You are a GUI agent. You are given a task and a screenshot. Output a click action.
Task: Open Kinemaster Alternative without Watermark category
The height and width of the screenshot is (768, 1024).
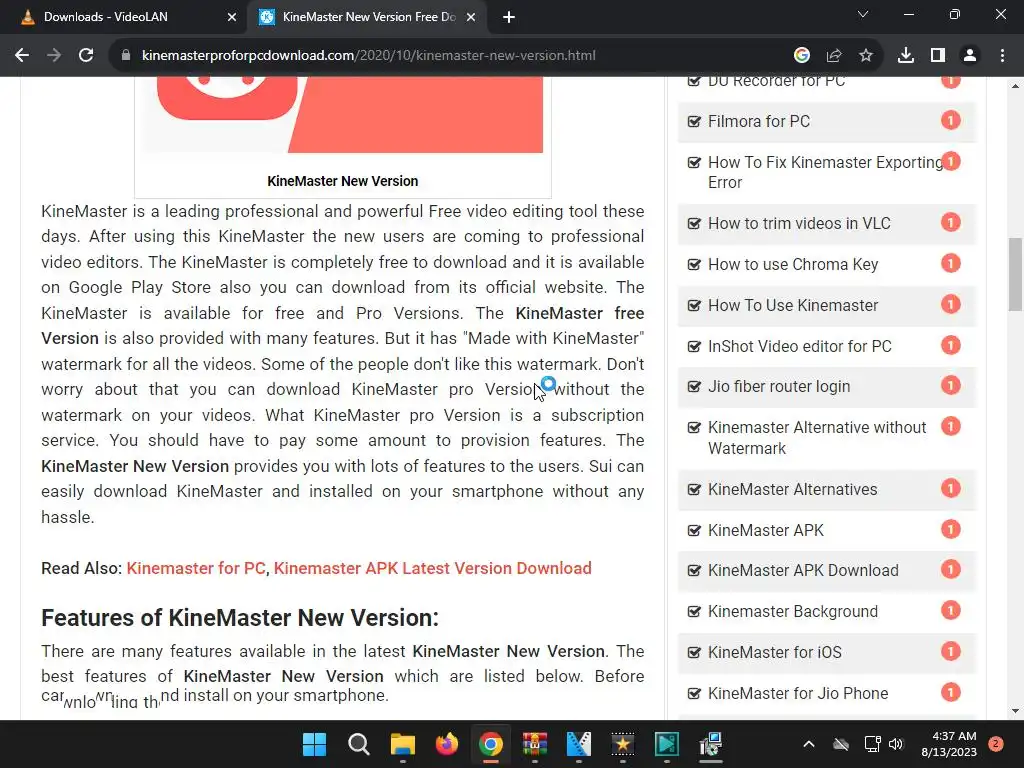(817, 438)
